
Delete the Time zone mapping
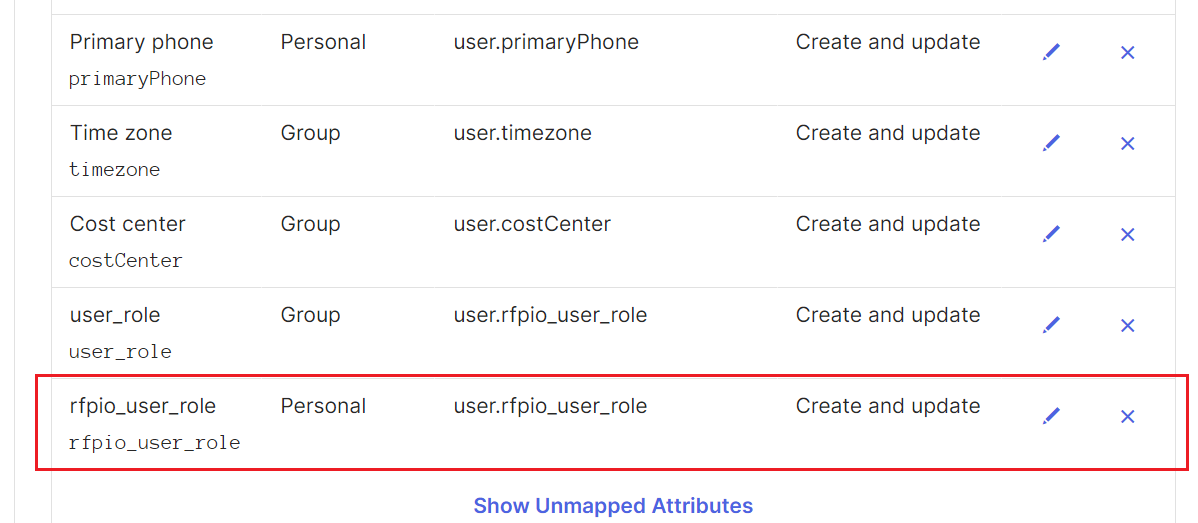1127,143
